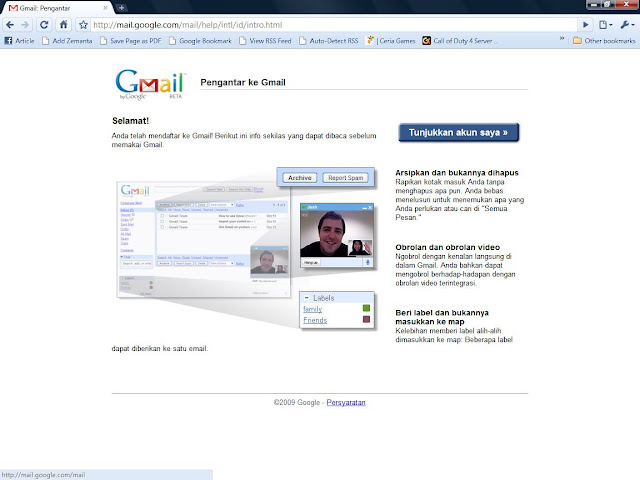Image resolution: width=640 pixels, height=480 pixels.
Task: Minimize the Chrome browser window
Action: tap(594, 4)
